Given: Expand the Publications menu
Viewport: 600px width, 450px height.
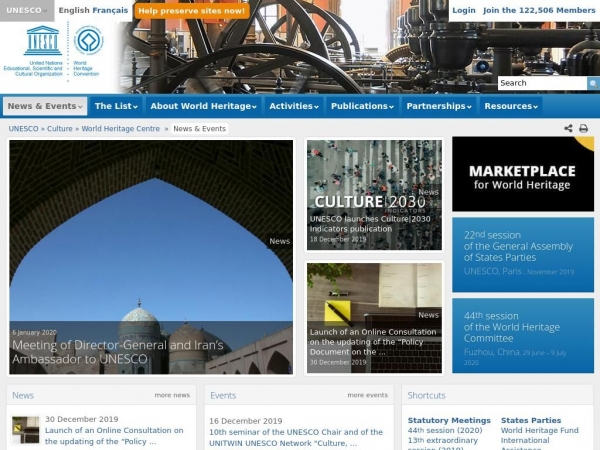Looking at the screenshot, I should click(x=362, y=106).
